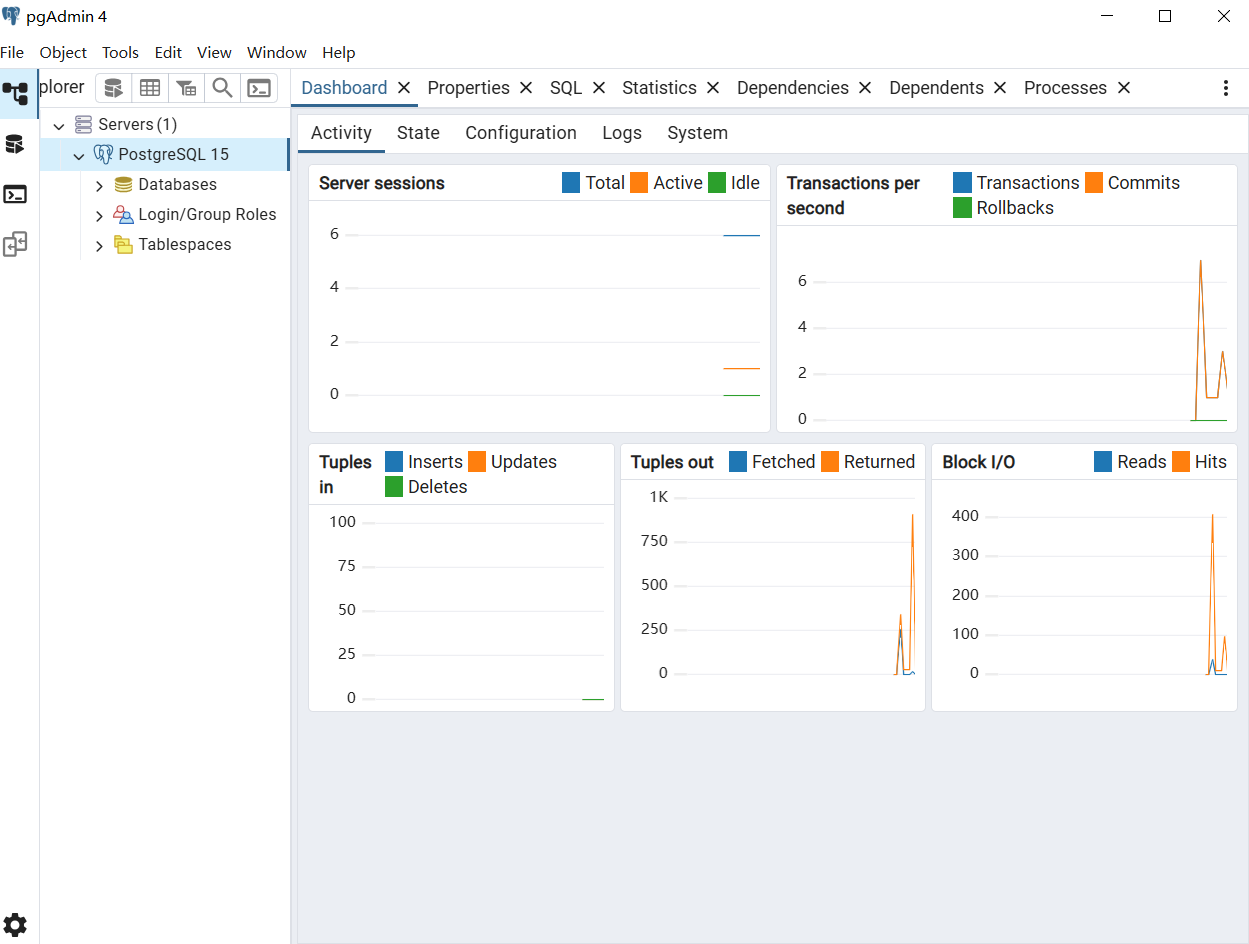The image size is (1249, 944).
Task: Collapse the PostgreSQL 15 server node
Action: click(79, 155)
